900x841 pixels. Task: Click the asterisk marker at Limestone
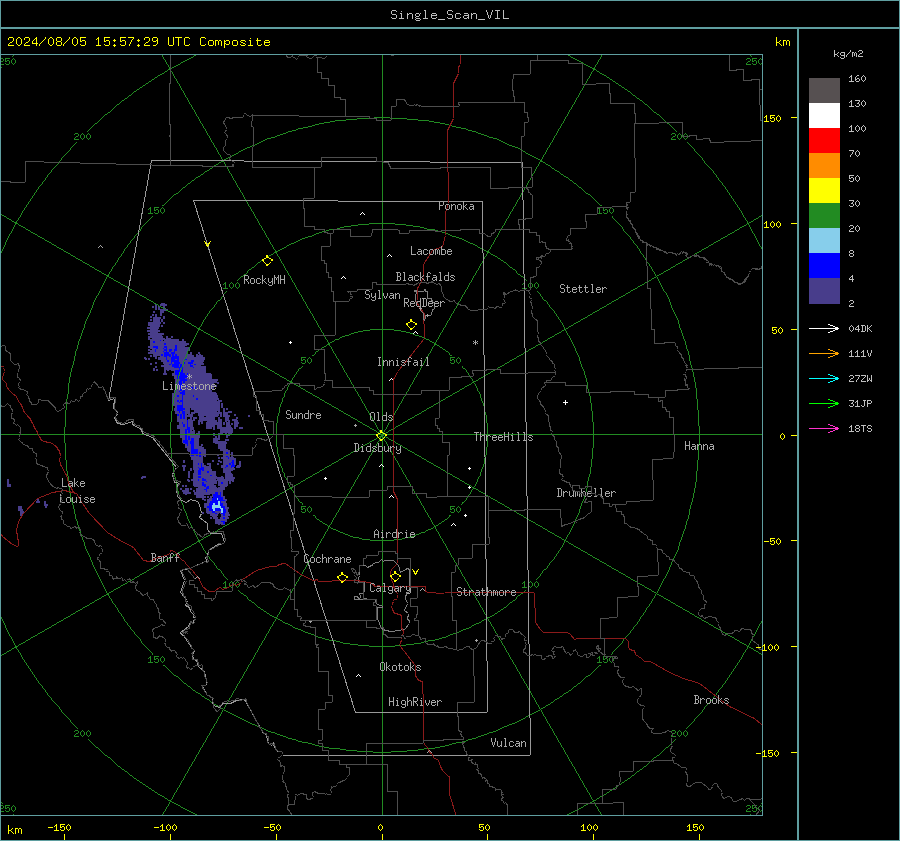[x=189, y=377]
